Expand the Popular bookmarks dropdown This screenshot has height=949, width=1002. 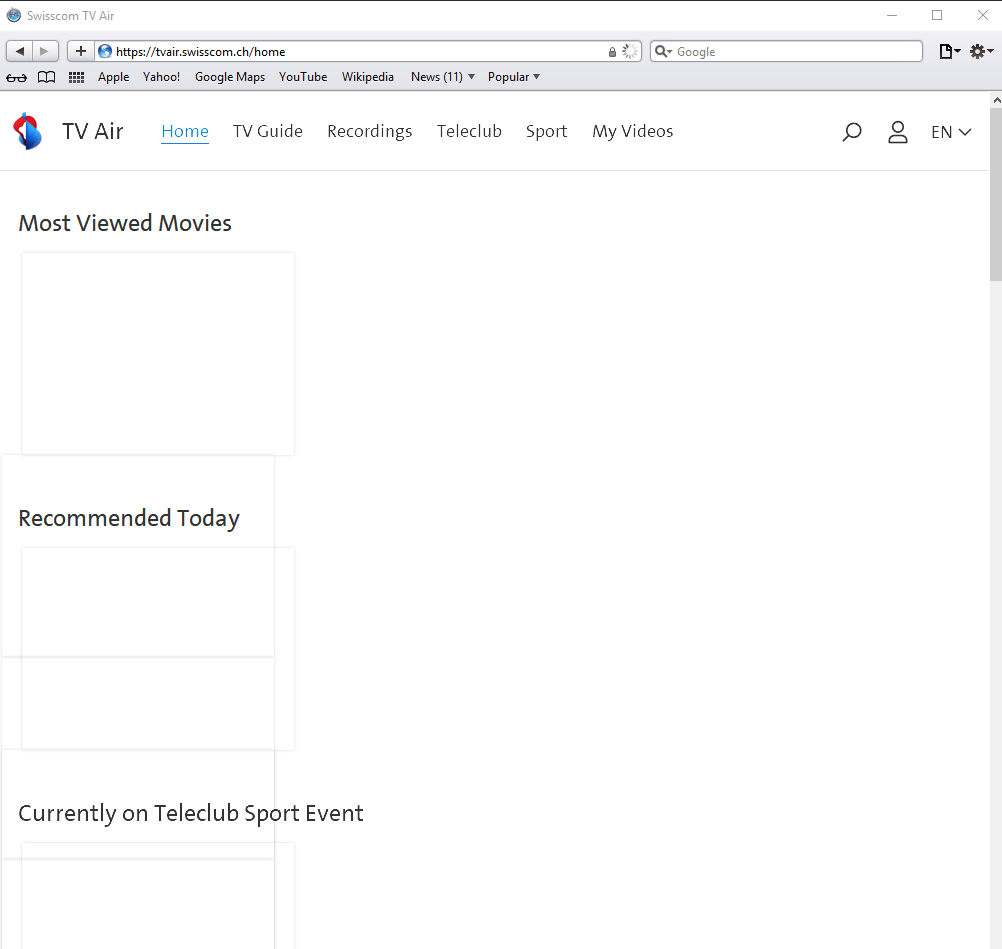513,77
